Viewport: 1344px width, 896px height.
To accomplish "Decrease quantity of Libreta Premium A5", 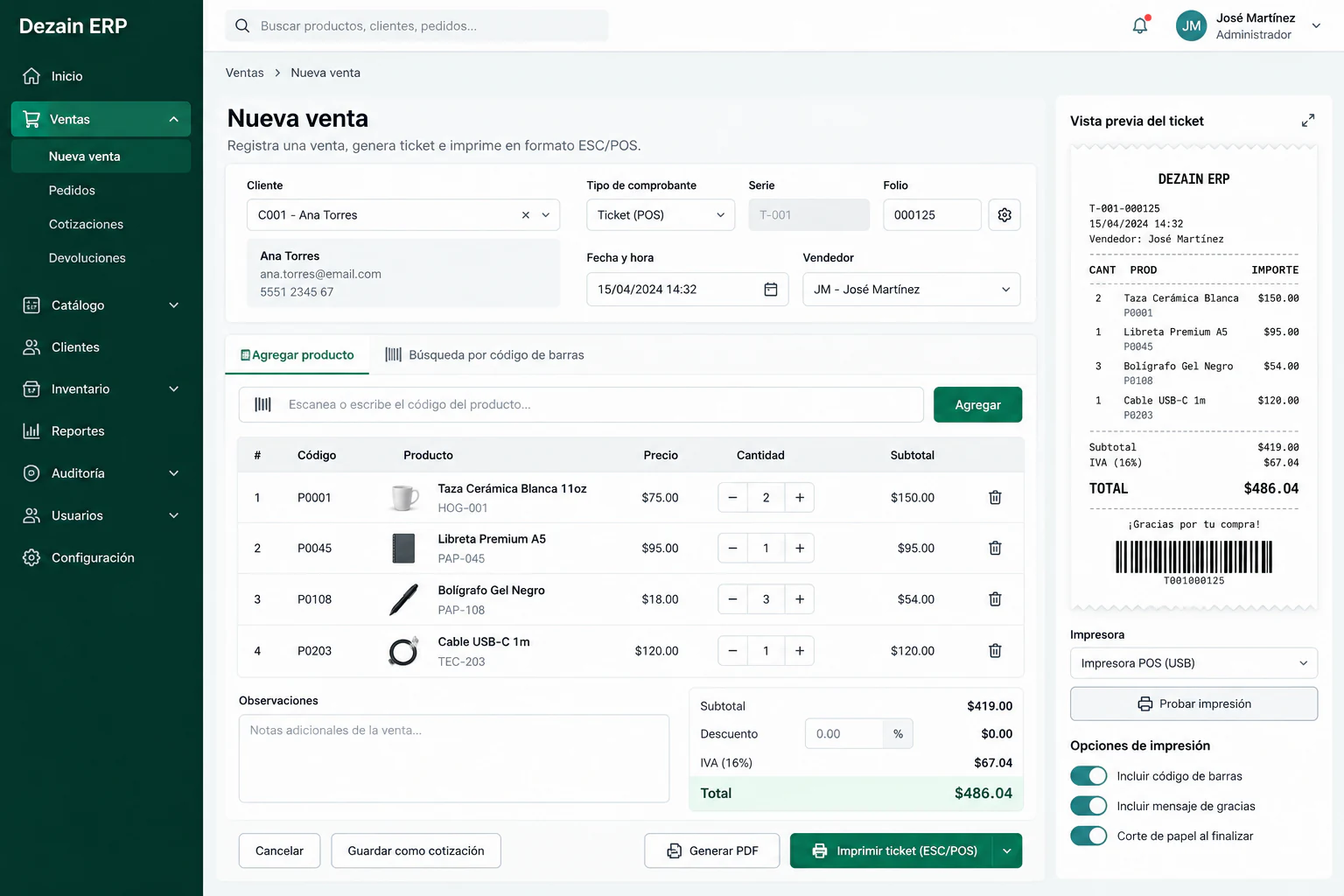I will click(x=732, y=548).
